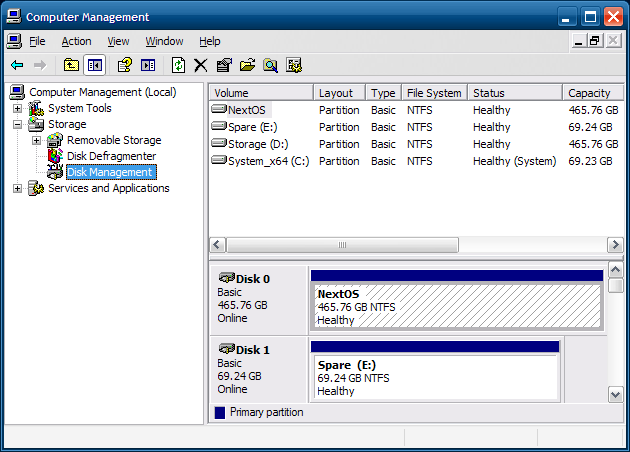Click the Services and Applications tree icon
Screen dimensions: 630x452
pos(36,188)
